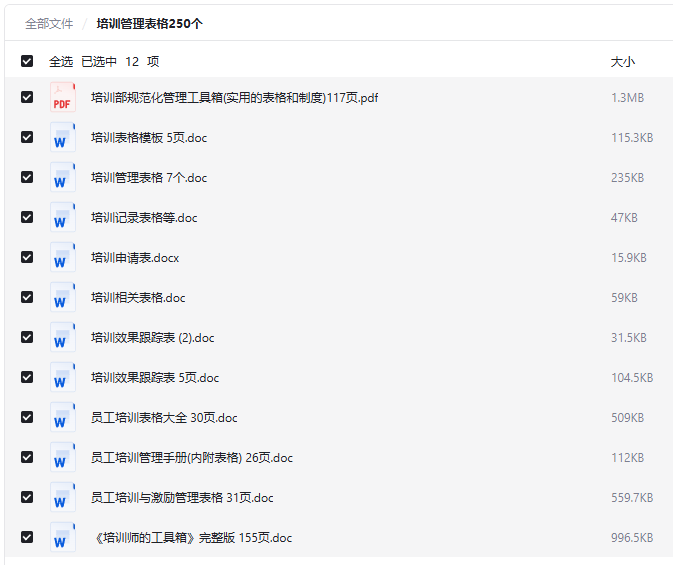673x565 pixels.
Task: Uncheck the checkbox for 培训效果跟踪表 5页.doc
Action: [27, 377]
